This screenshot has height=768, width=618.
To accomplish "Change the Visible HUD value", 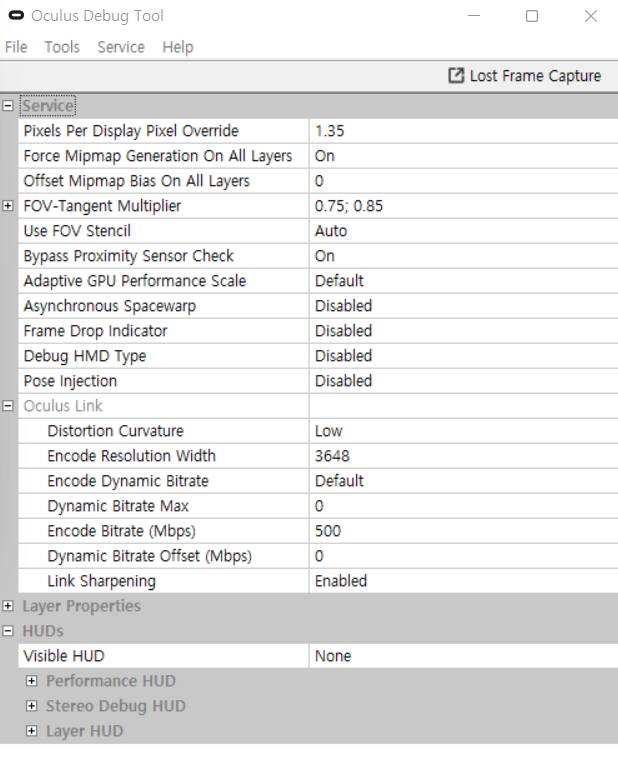I will click(460, 656).
